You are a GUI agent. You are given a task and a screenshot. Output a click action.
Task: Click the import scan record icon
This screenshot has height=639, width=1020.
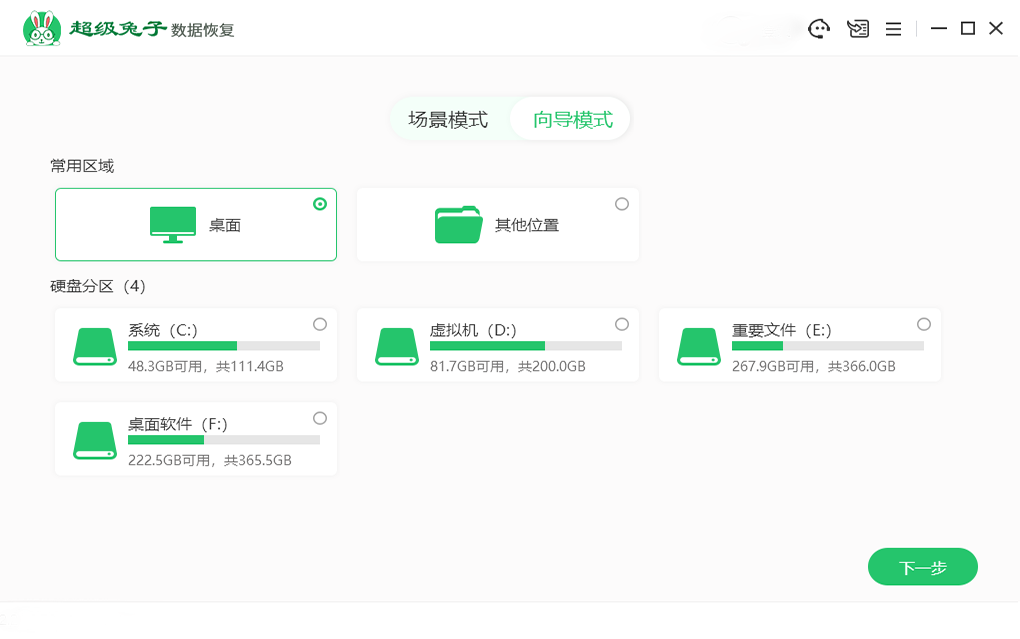pyautogui.click(x=857, y=29)
